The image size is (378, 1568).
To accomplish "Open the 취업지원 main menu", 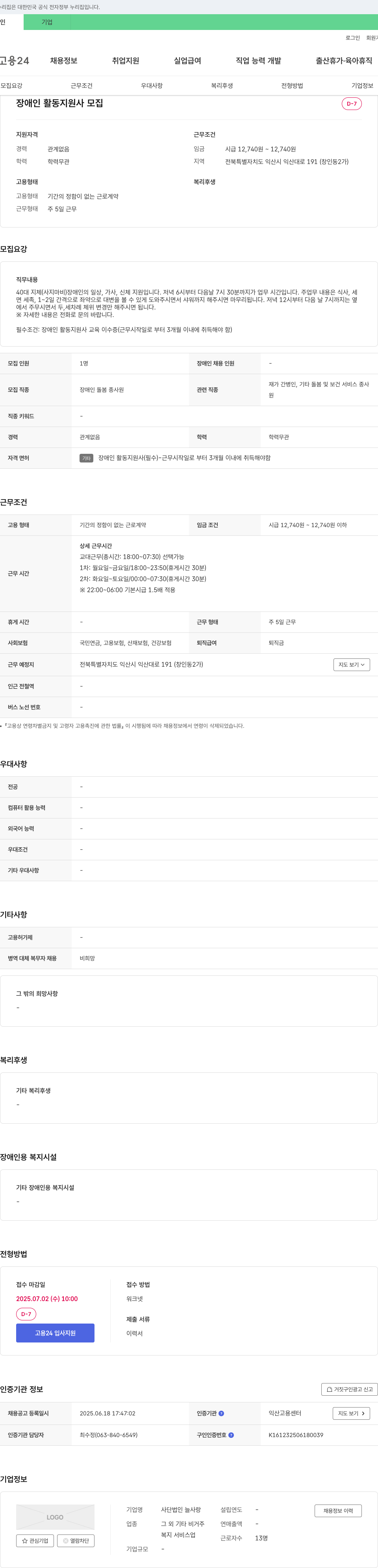I will [x=126, y=61].
